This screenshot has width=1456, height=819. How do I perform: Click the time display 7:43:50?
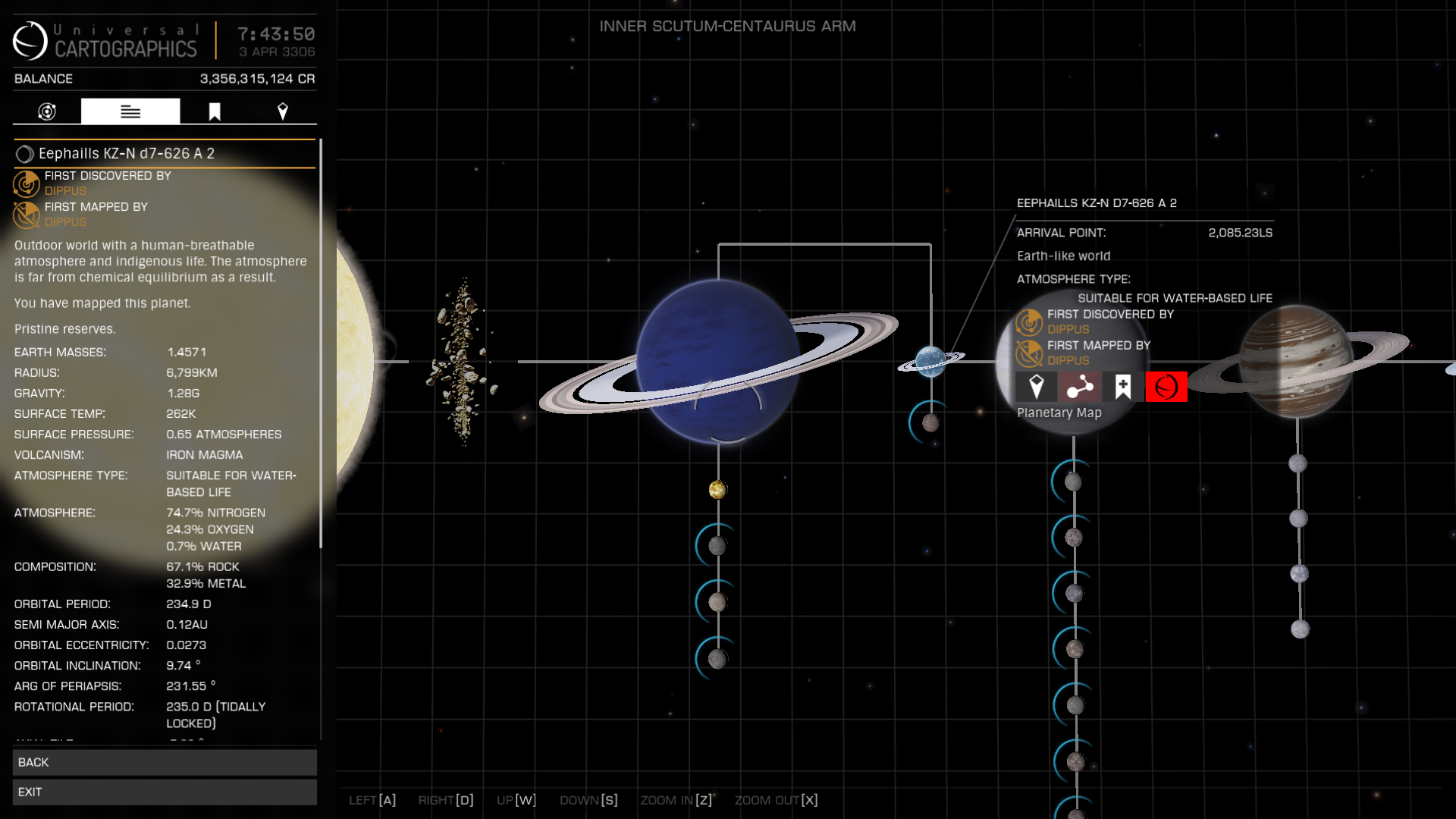click(x=276, y=34)
